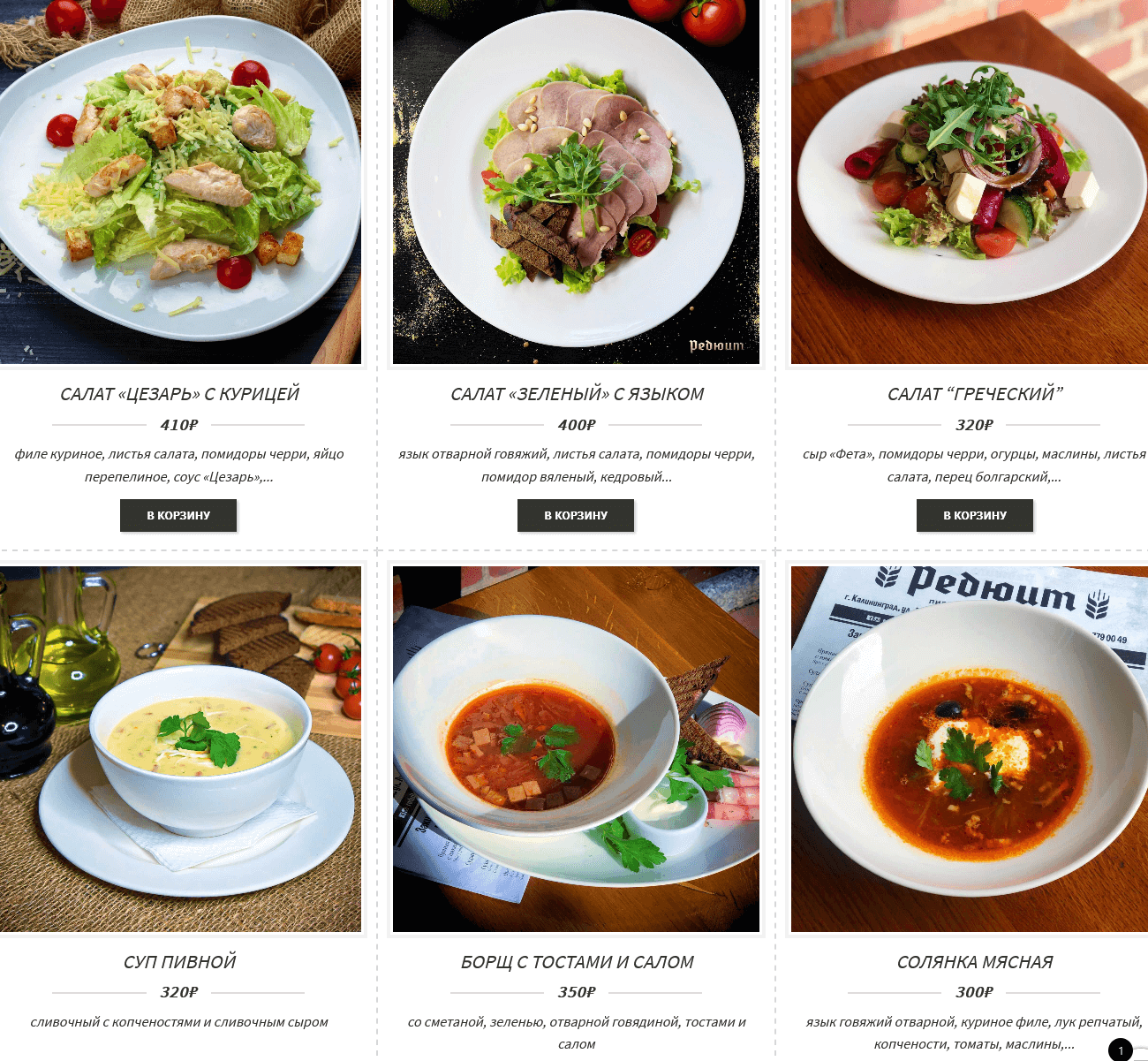The image size is (1148, 1061).
Task: Open the Caesar salad photo
Action: coord(180,182)
